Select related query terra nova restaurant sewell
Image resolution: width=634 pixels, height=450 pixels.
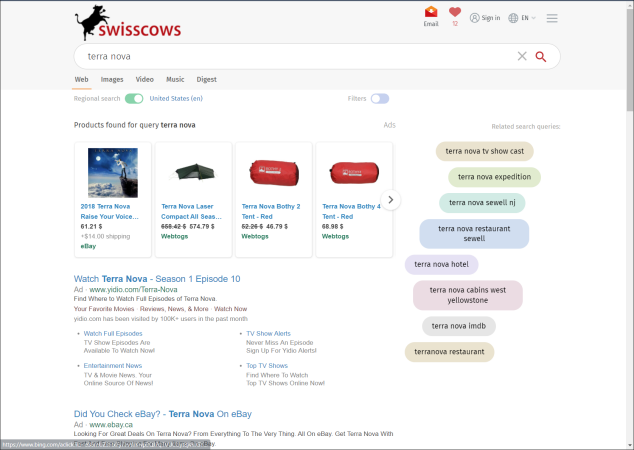[474, 234]
